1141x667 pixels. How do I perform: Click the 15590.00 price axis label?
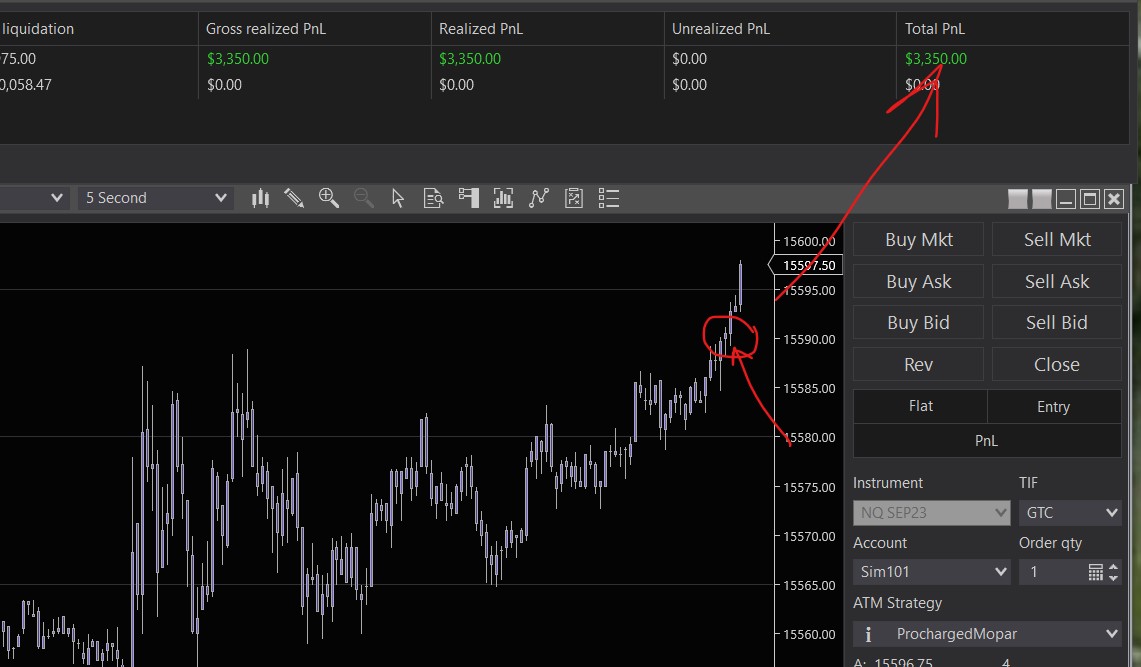tap(809, 340)
